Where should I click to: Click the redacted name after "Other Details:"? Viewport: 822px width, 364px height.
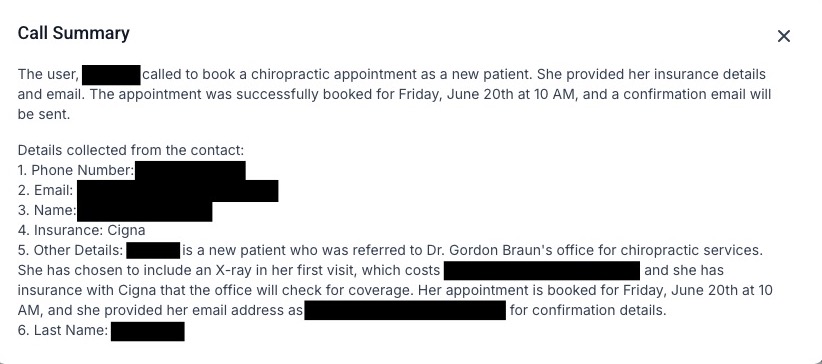[153, 251]
